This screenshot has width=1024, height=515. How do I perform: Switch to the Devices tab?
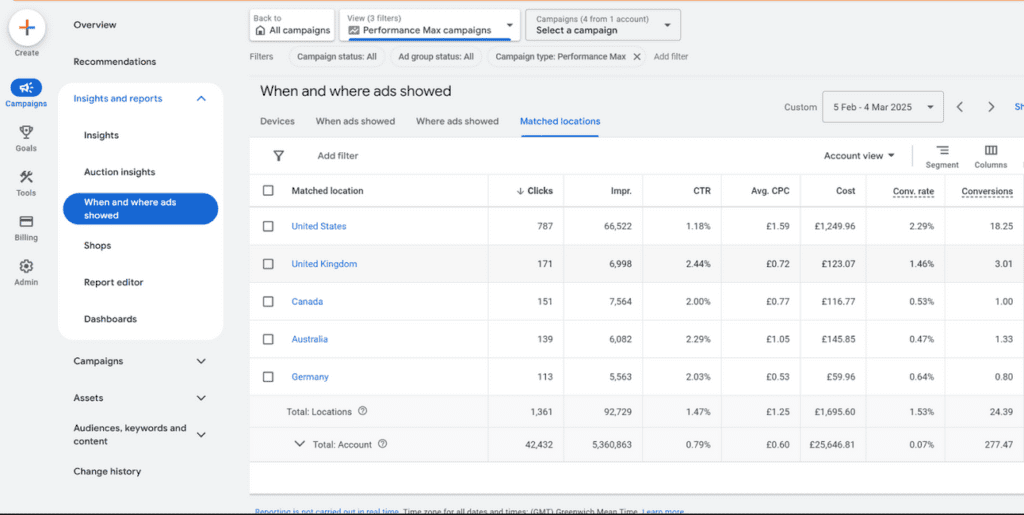[x=277, y=121]
